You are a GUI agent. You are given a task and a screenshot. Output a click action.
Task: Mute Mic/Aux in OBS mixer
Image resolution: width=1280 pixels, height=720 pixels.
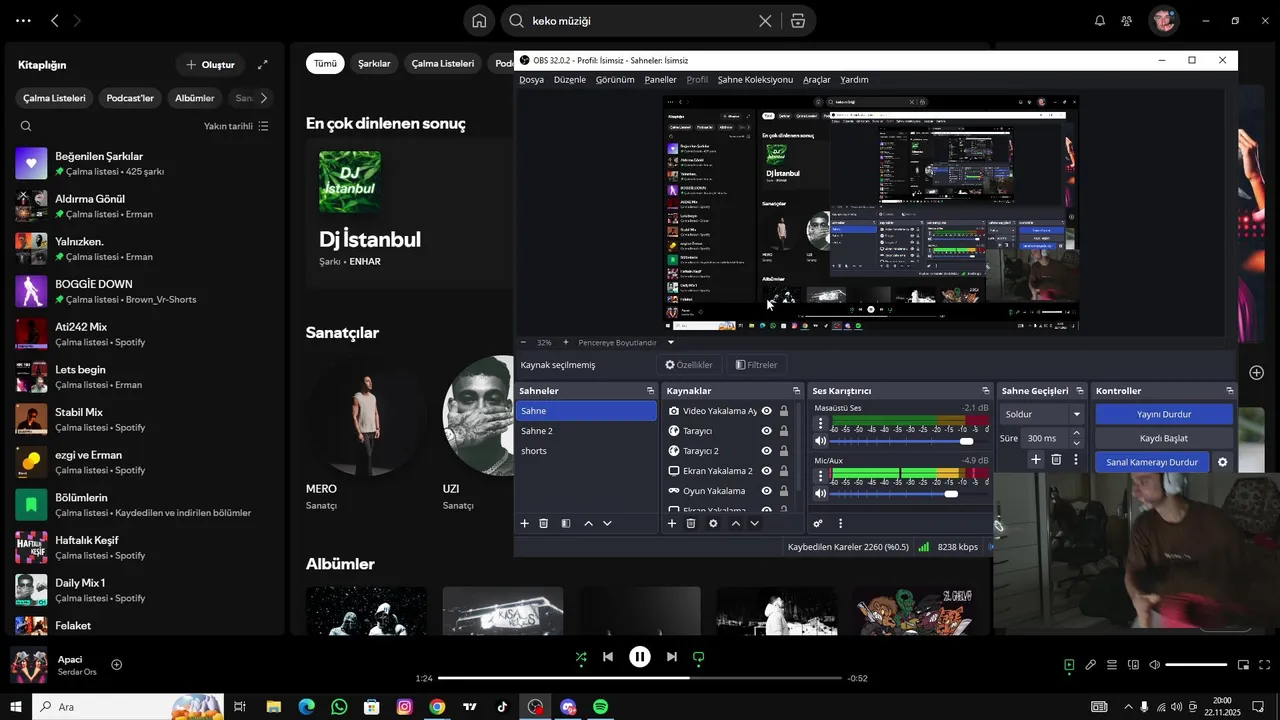point(821,493)
